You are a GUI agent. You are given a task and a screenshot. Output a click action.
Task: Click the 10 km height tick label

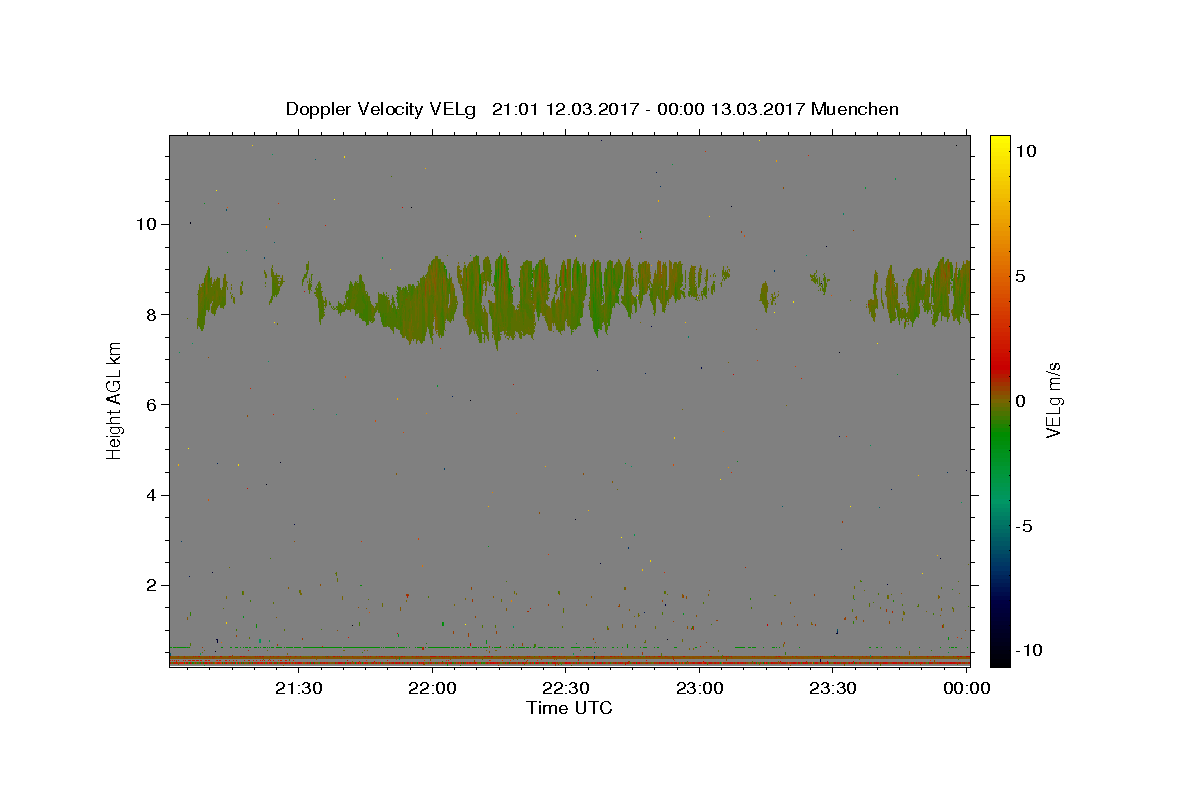(x=146, y=224)
